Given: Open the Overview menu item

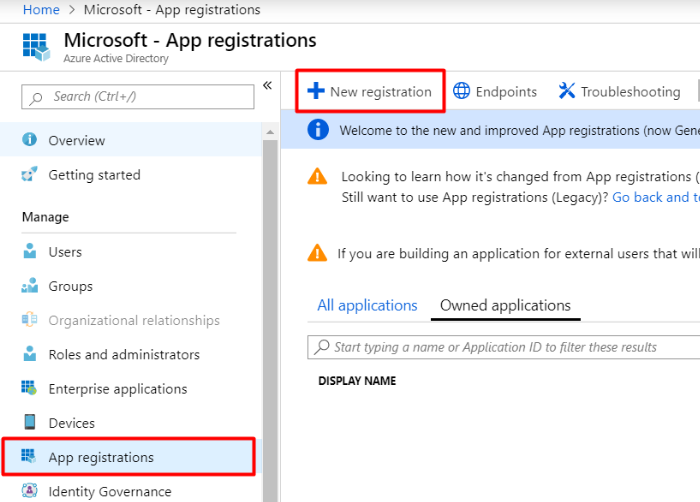Looking at the screenshot, I should (x=131, y=140).
